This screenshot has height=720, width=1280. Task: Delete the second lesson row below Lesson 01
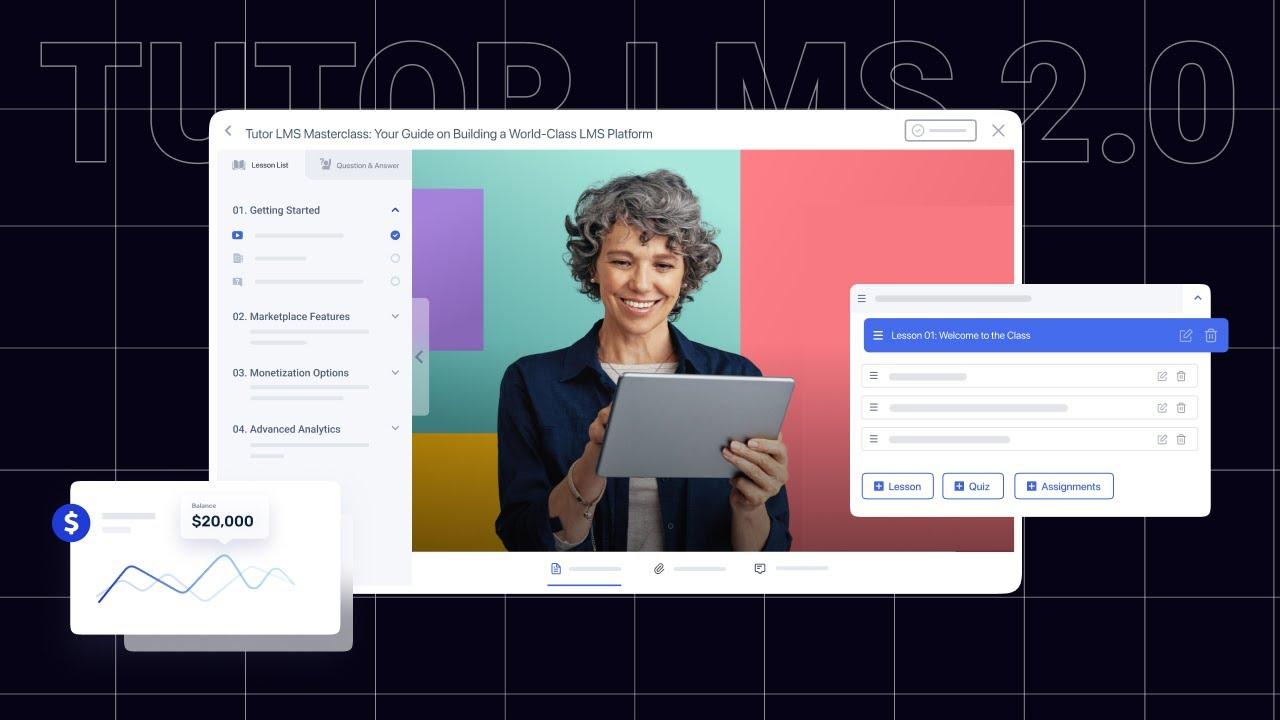(x=1181, y=408)
